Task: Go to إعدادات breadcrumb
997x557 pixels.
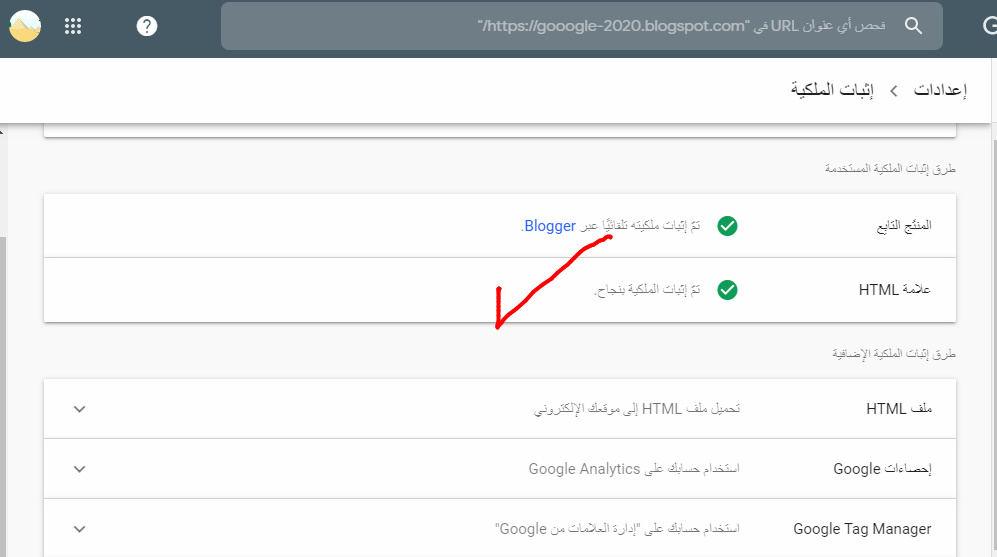Action: click(940, 90)
